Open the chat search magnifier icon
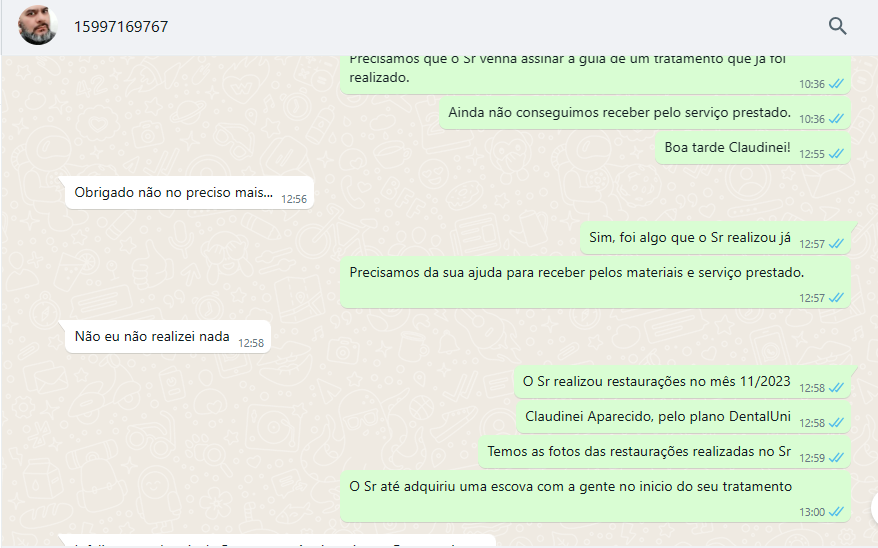Screen dimensions: 878x548 pos(837,26)
